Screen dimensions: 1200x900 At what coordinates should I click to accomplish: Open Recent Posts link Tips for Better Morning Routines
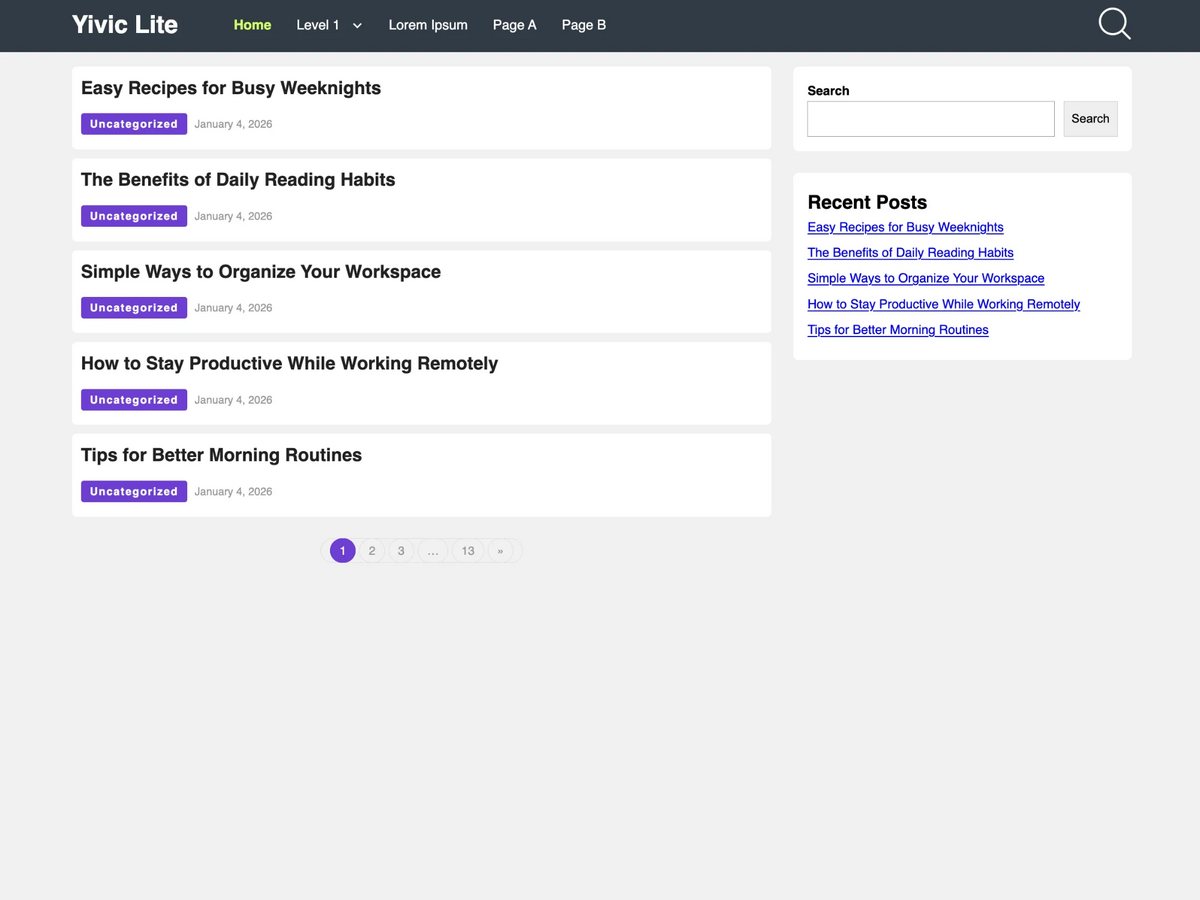pyautogui.click(x=898, y=330)
